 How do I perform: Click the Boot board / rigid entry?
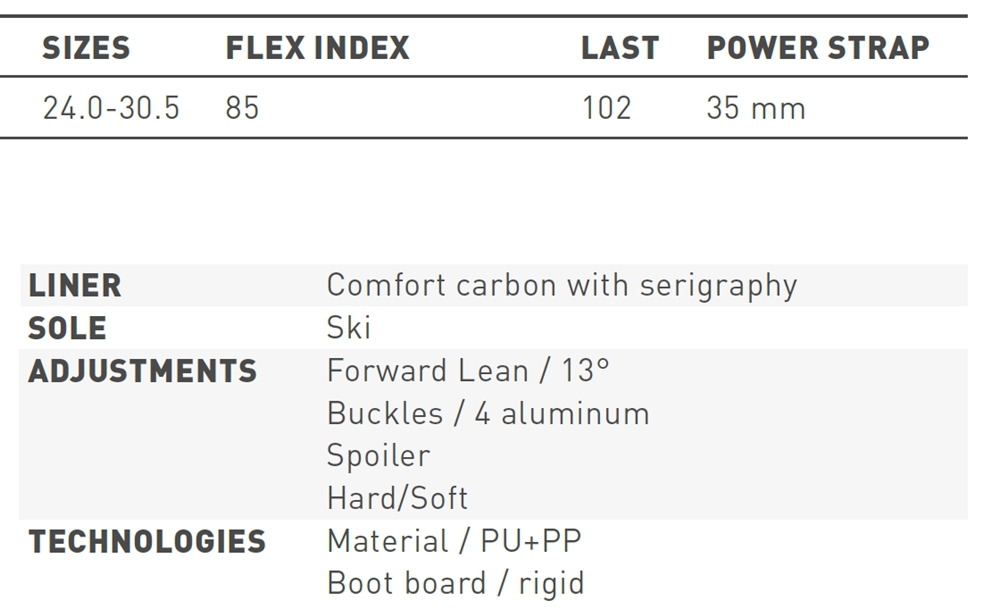pos(455,583)
